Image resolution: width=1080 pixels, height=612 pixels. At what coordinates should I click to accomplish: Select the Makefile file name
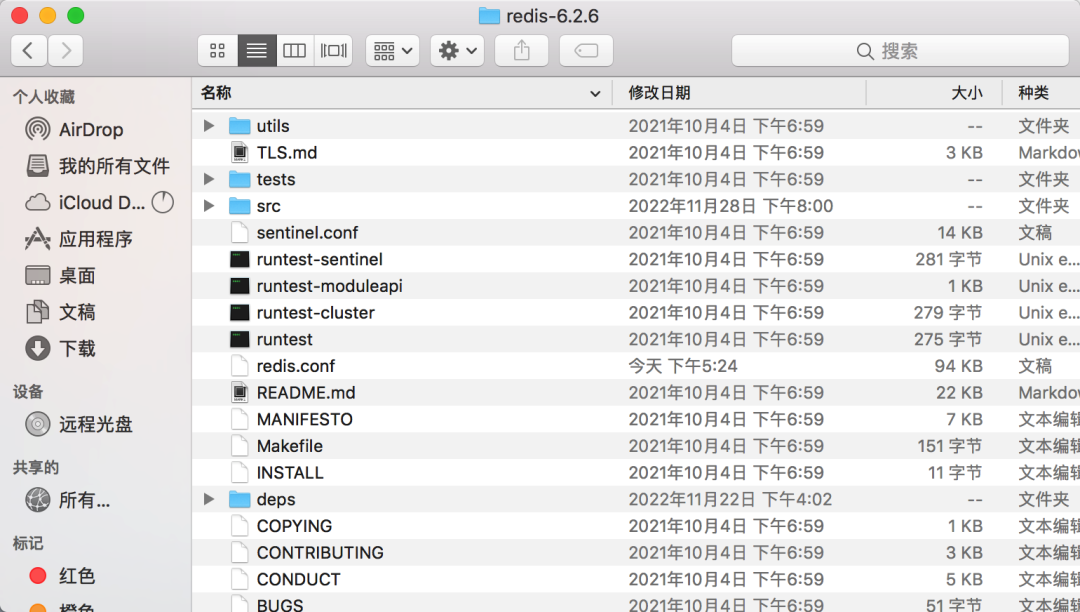pyautogui.click(x=289, y=446)
